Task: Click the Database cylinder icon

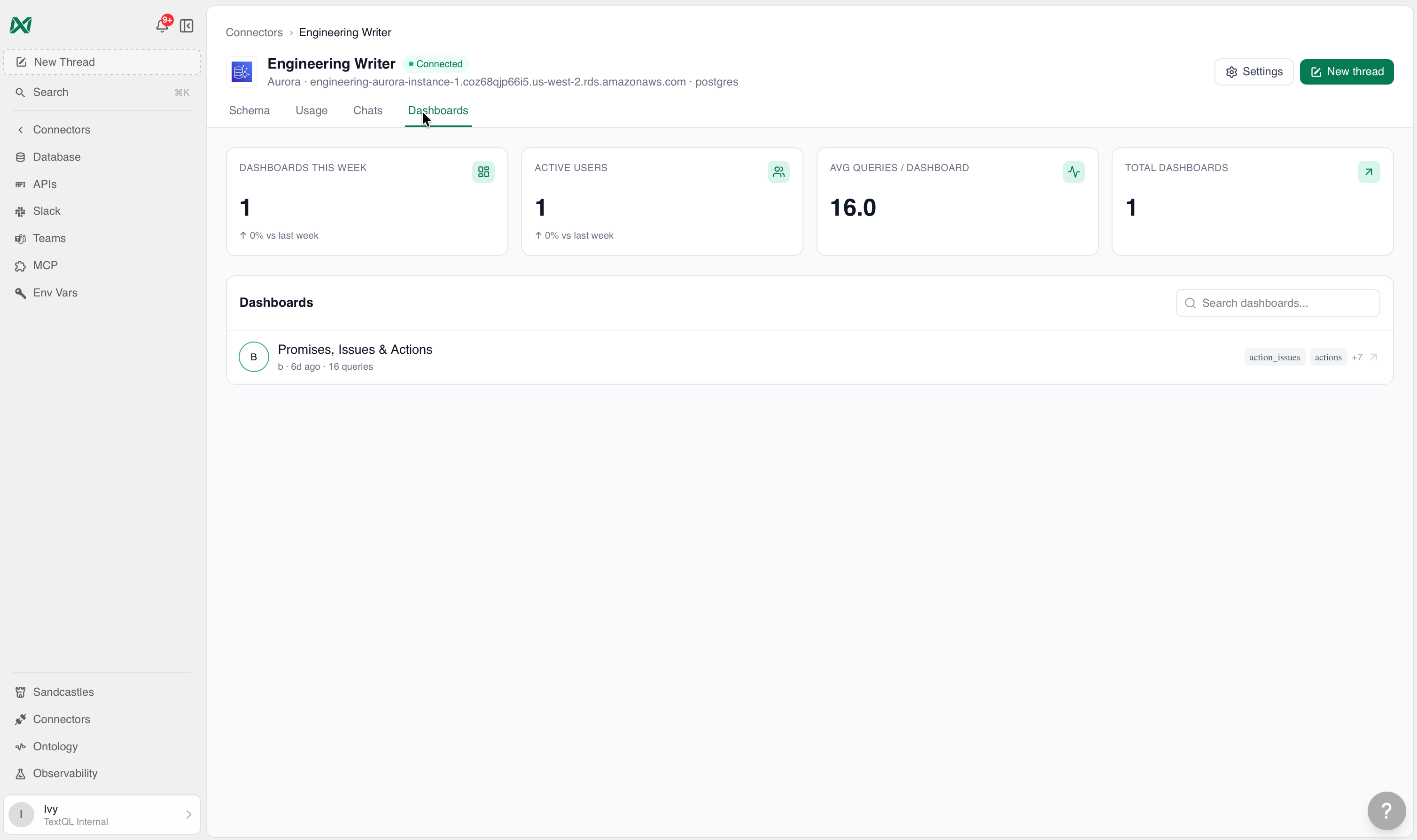Action: [x=20, y=157]
